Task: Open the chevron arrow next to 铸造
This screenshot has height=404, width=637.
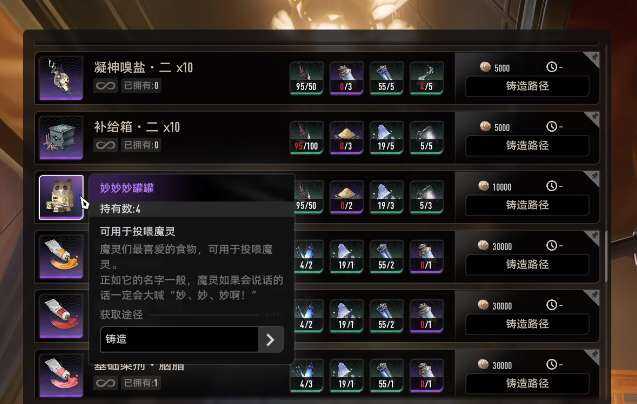Action: click(271, 339)
